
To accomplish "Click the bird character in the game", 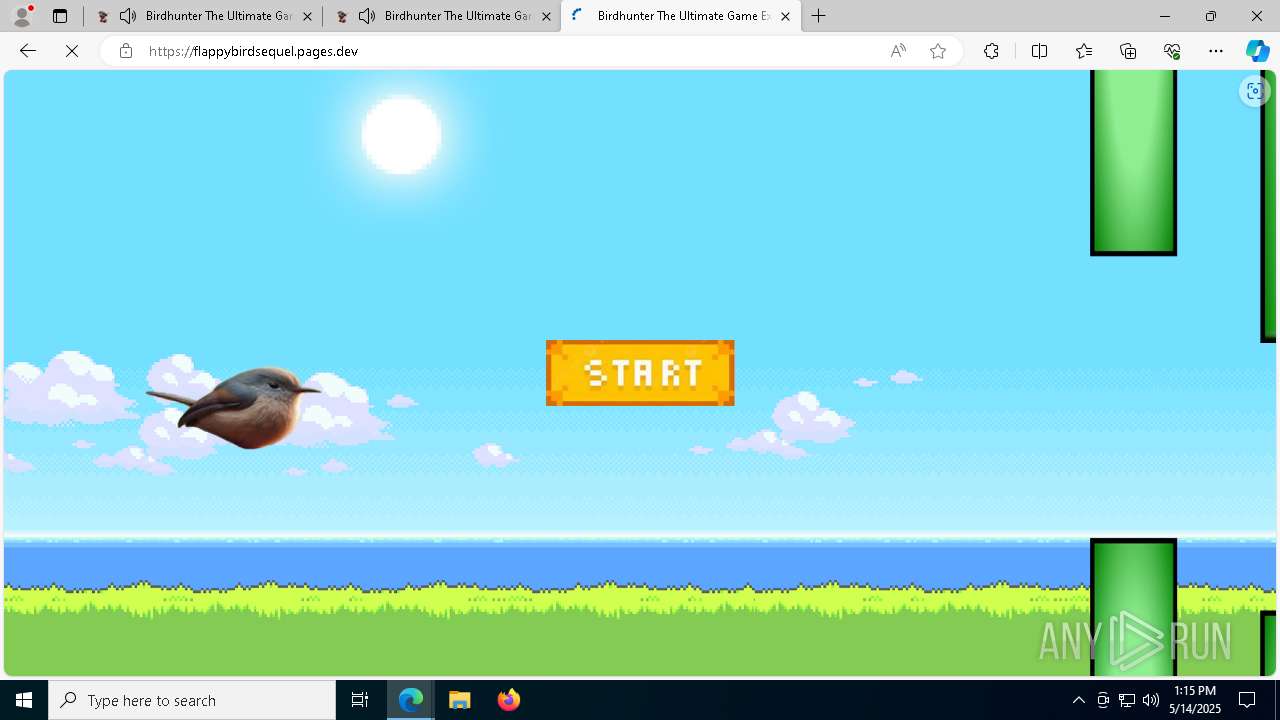I will tap(233, 407).
